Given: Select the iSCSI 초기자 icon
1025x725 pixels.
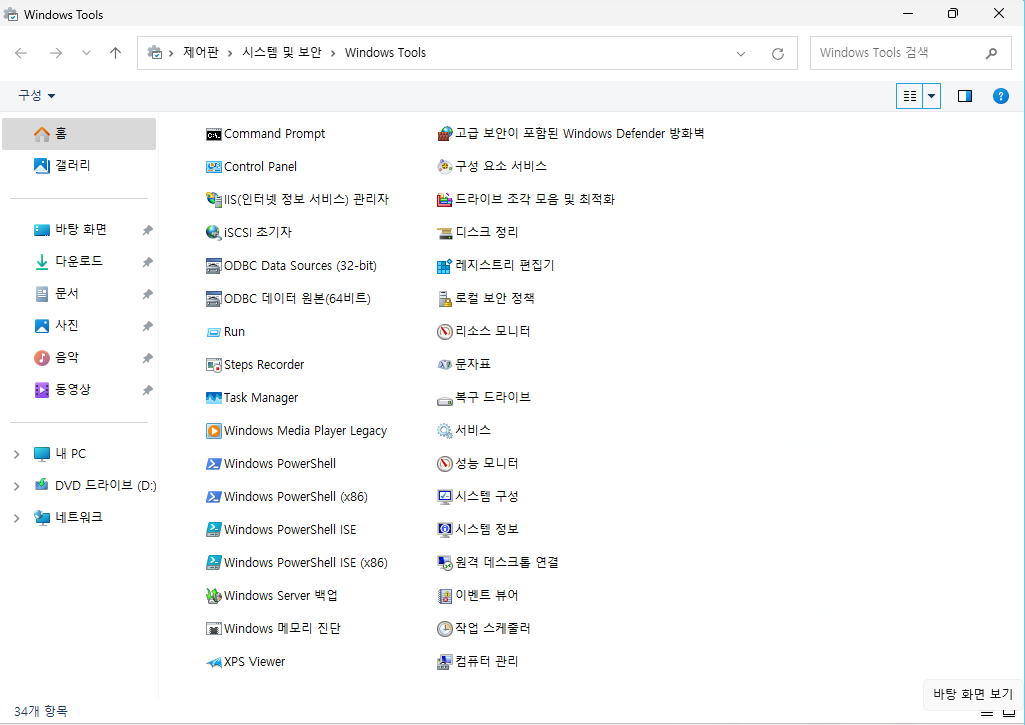Looking at the screenshot, I should (x=213, y=233).
